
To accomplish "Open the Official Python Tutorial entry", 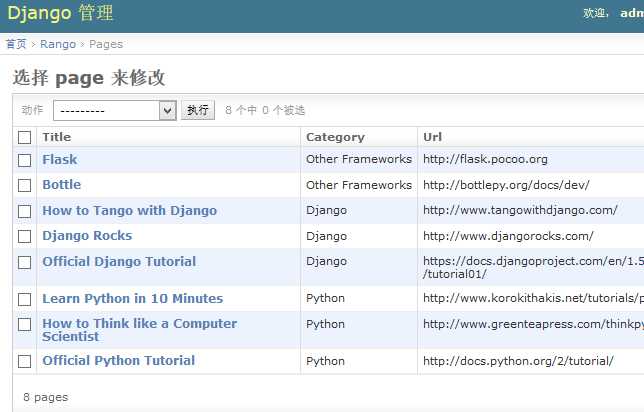I will (x=119, y=360).
